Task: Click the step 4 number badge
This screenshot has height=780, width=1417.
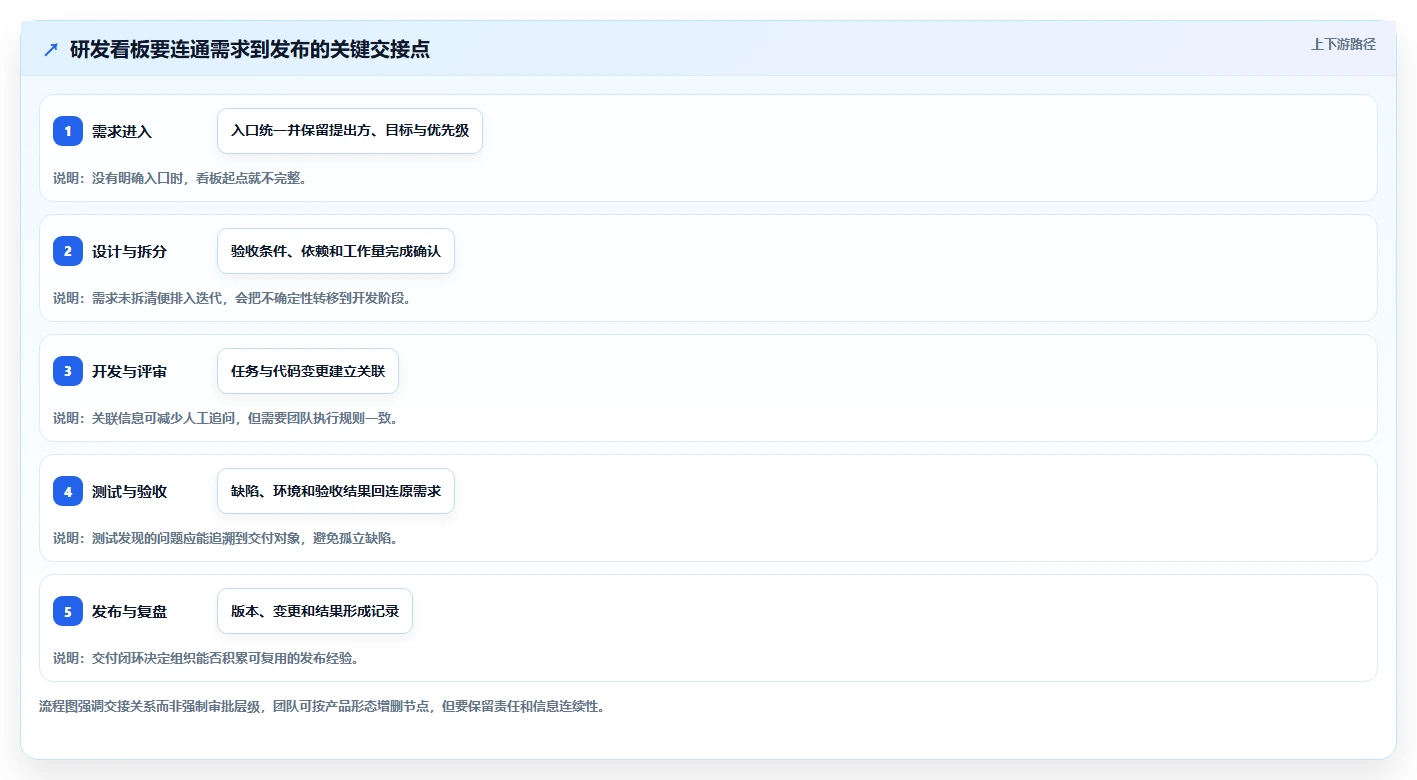Action: pyautogui.click(x=68, y=491)
